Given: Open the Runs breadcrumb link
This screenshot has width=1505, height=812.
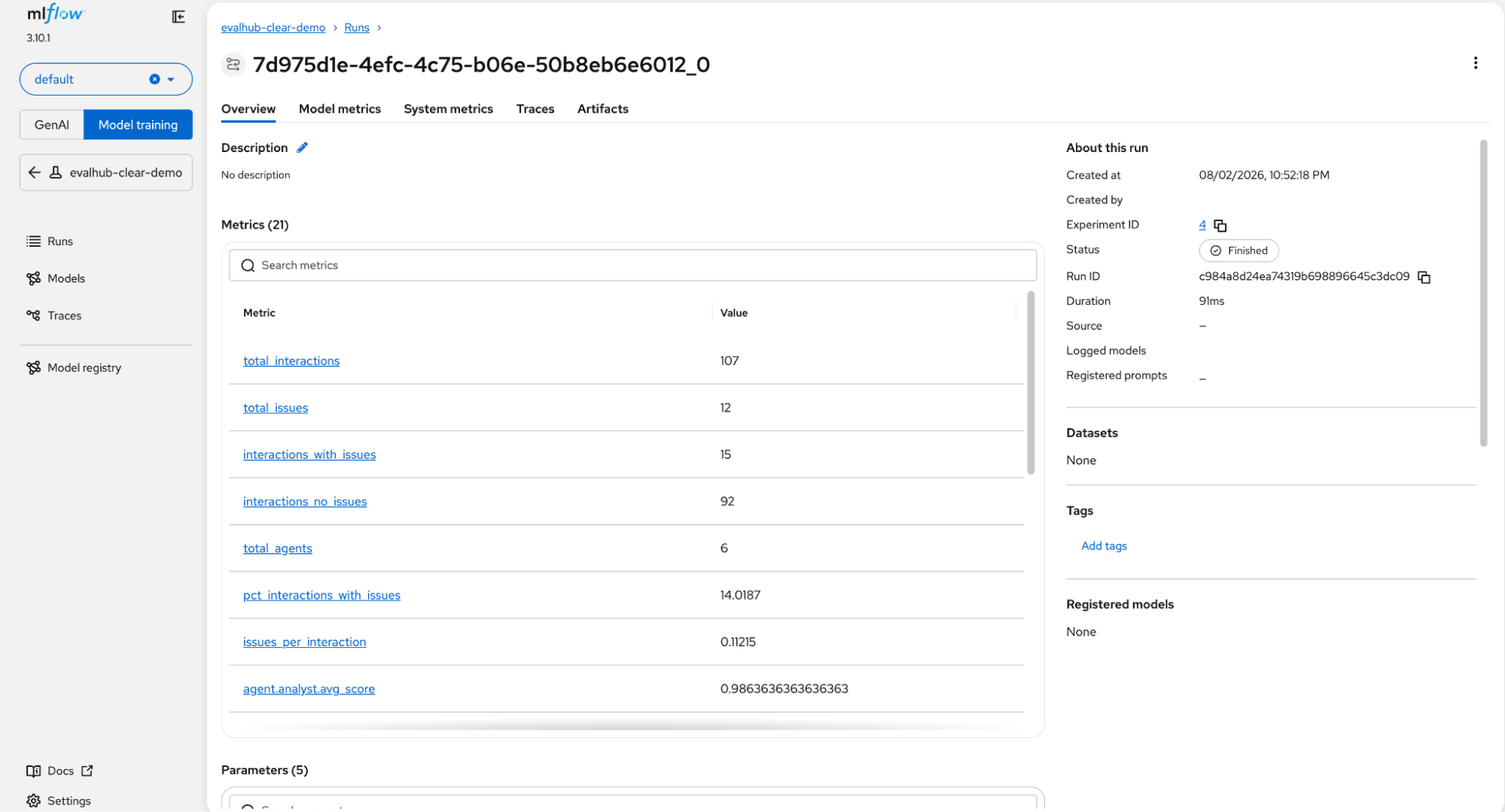Looking at the screenshot, I should click(x=357, y=27).
